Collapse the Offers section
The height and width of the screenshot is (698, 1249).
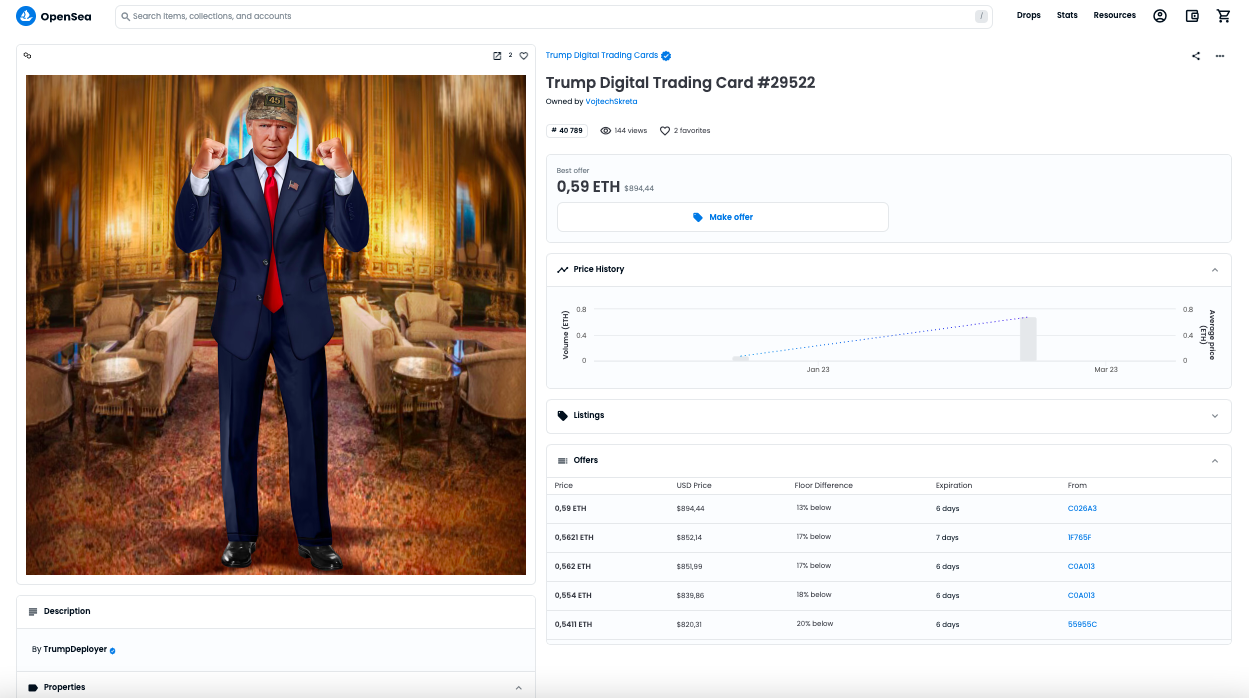point(1215,461)
